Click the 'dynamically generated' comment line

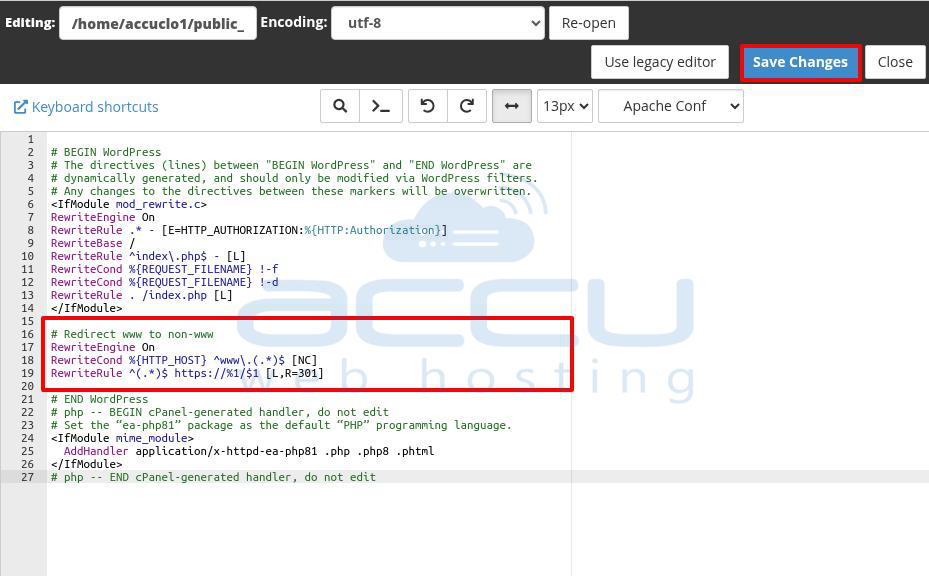(x=294, y=178)
